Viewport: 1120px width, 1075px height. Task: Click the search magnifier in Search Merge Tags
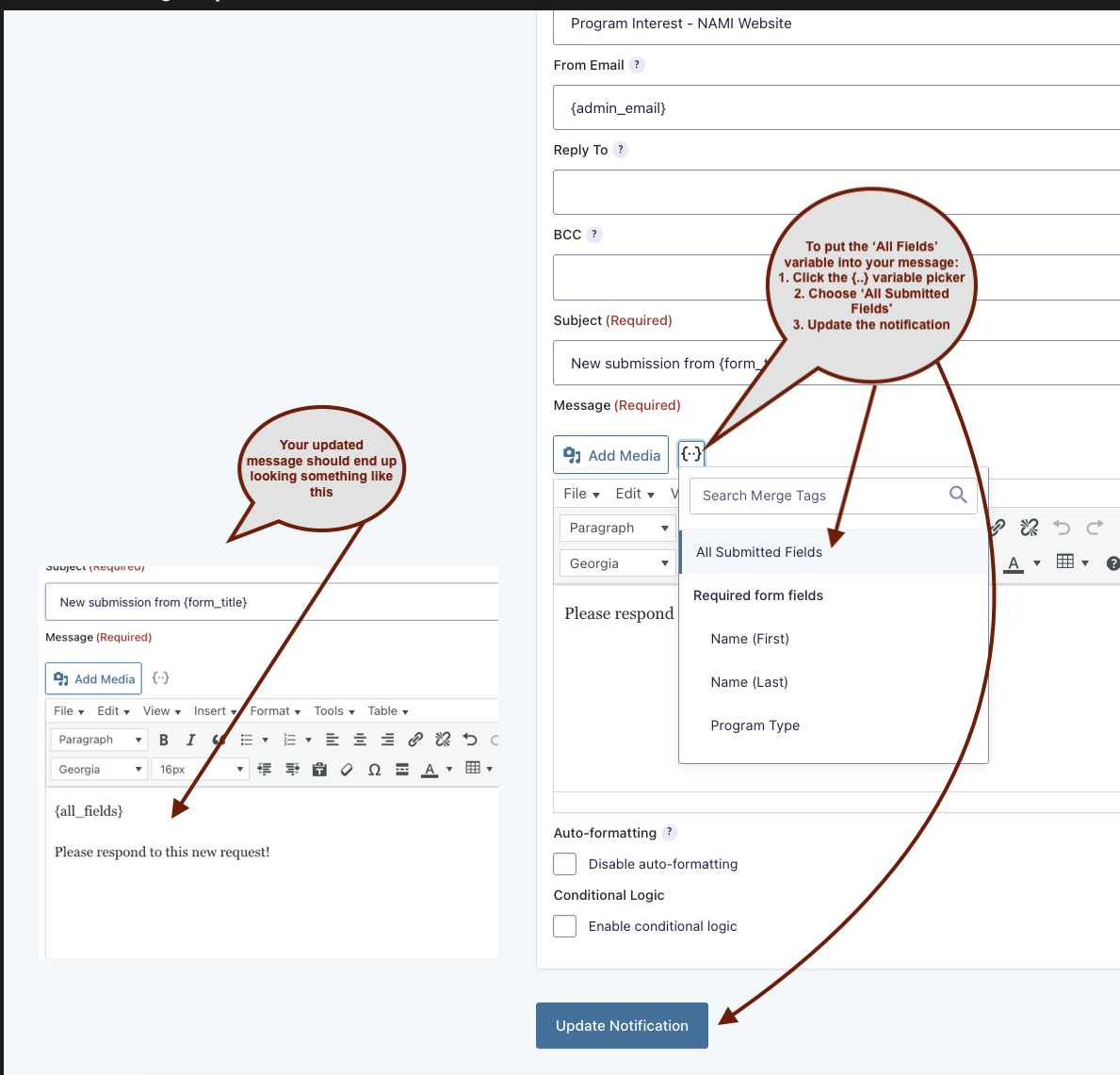click(x=958, y=495)
